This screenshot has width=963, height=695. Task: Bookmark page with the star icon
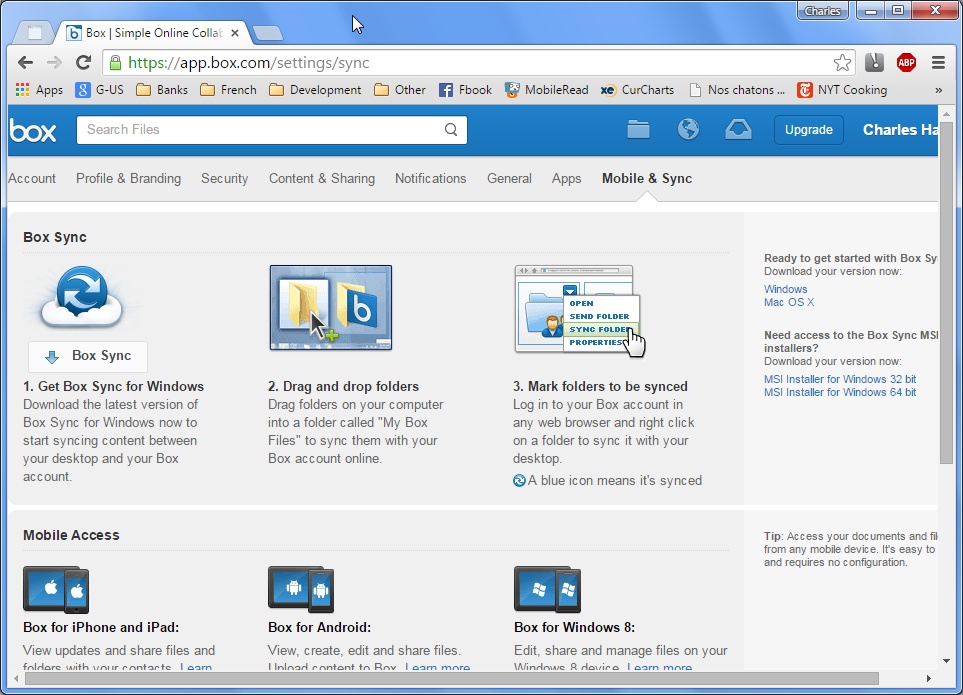click(x=842, y=63)
